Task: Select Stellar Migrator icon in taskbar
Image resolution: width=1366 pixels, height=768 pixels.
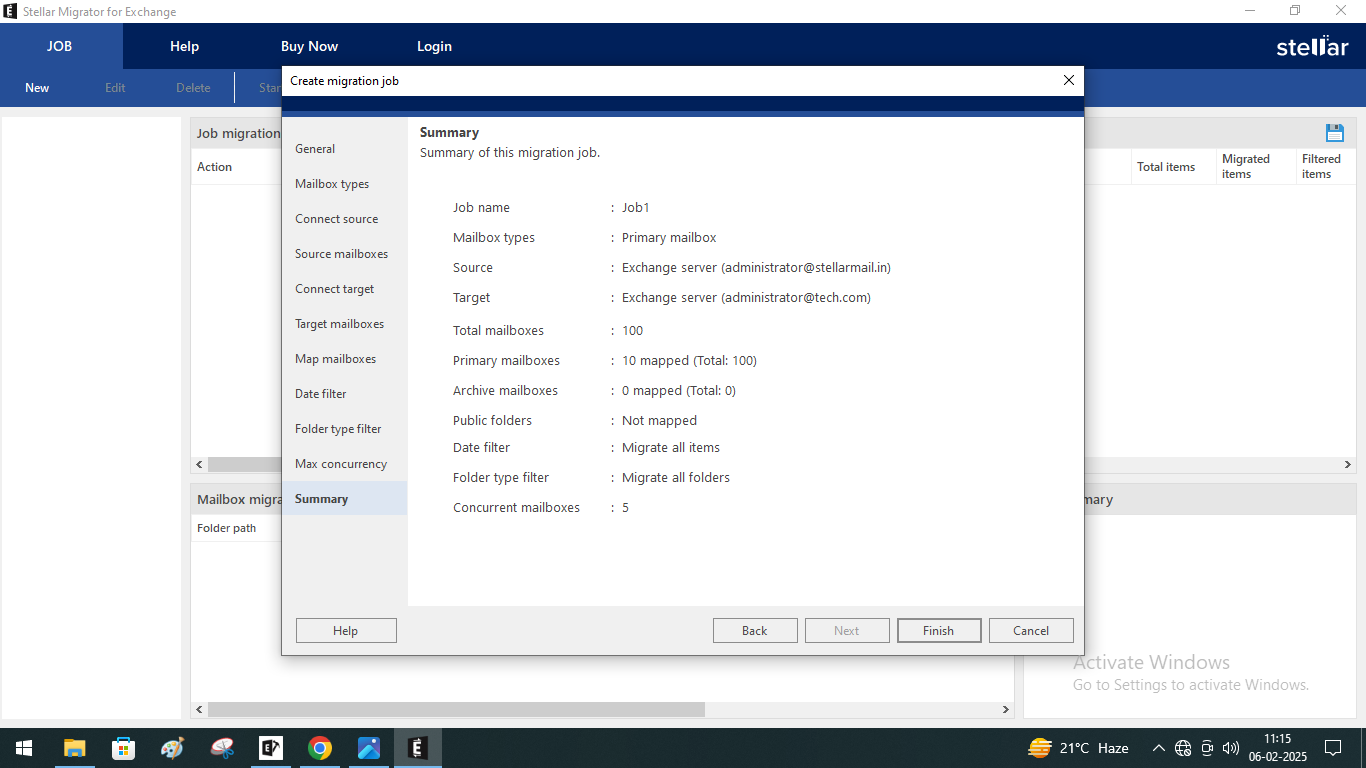Action: pyautogui.click(x=418, y=748)
